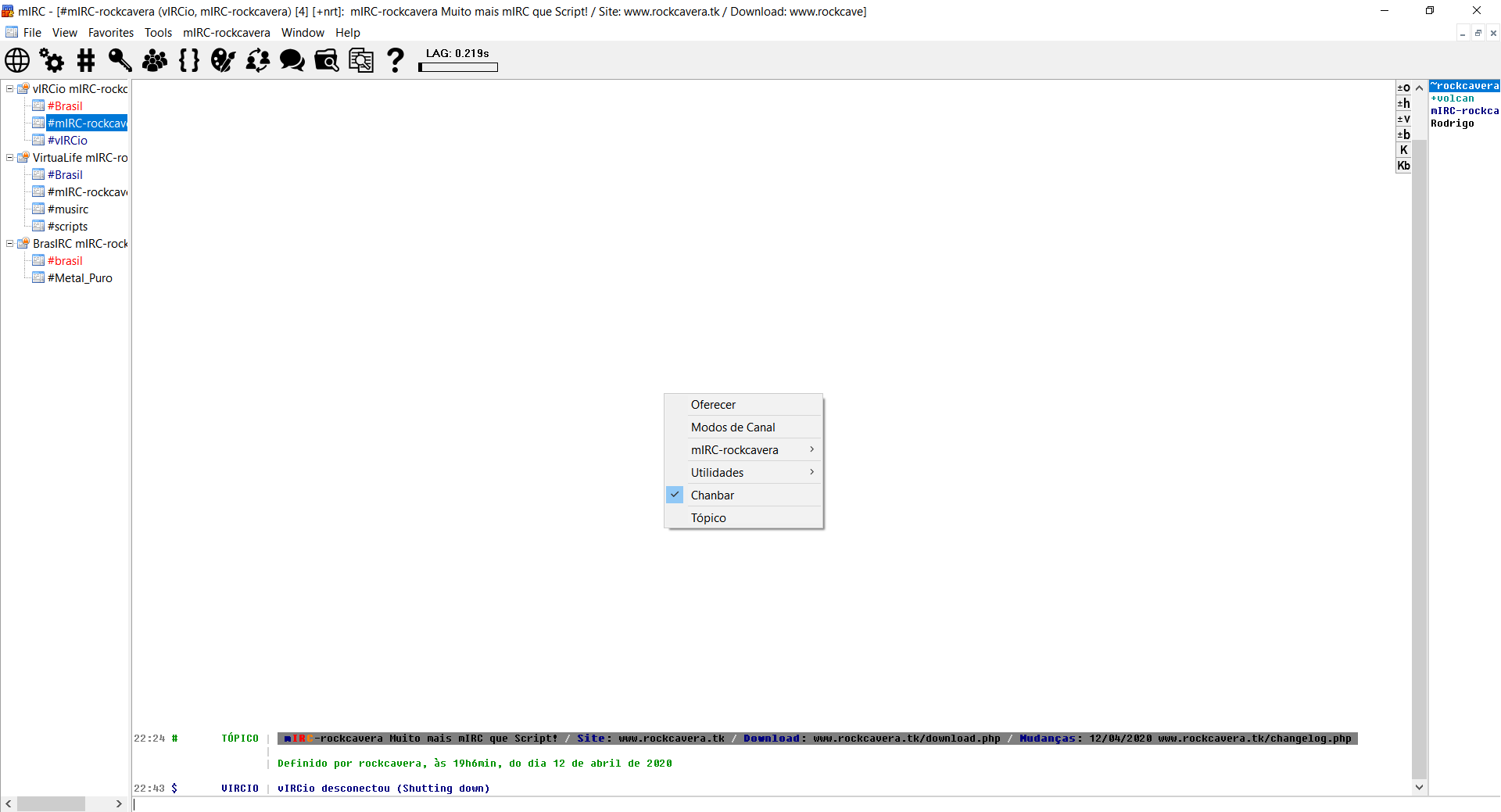Click the hash channels icon in toolbar
The height and width of the screenshot is (812, 1501).
tap(86, 60)
